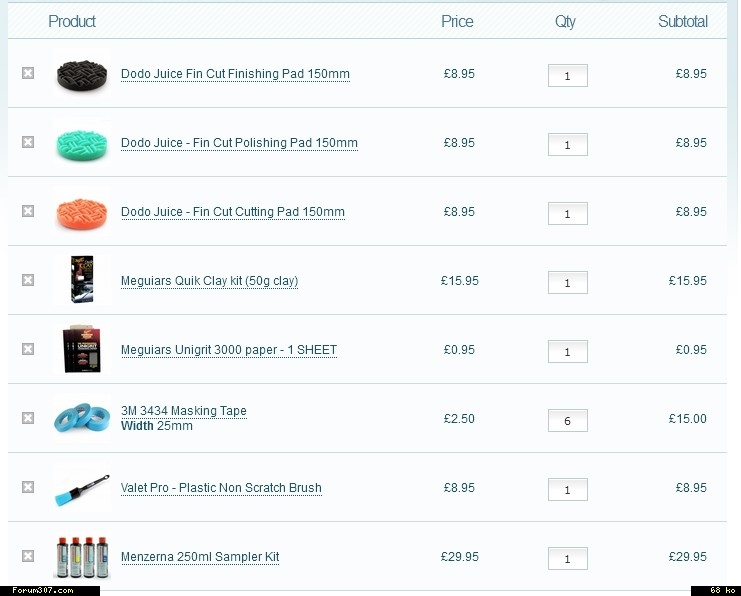
Task: Open 3M 3434 Masking Tape product link
Action: click(x=183, y=411)
